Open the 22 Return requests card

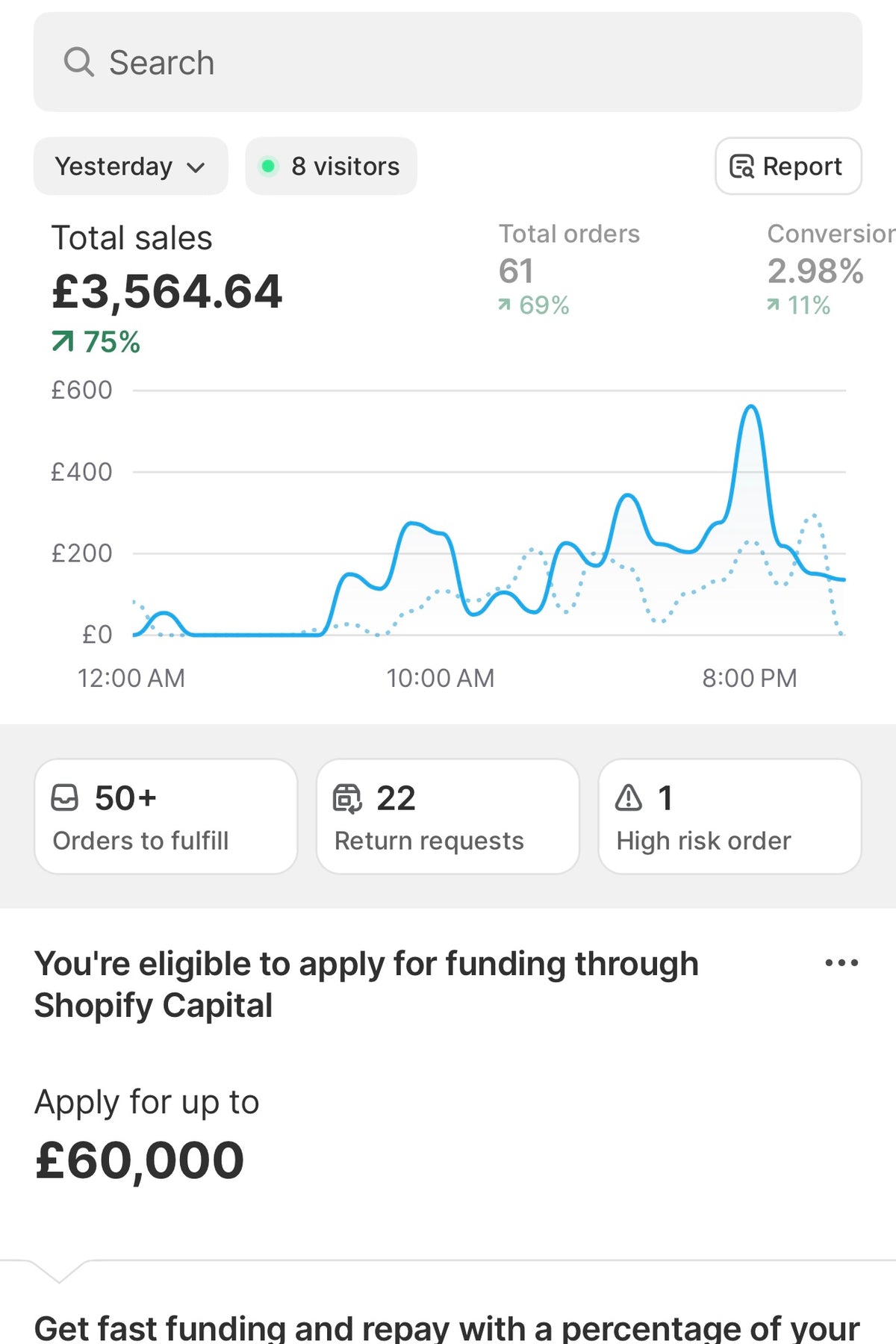click(447, 817)
